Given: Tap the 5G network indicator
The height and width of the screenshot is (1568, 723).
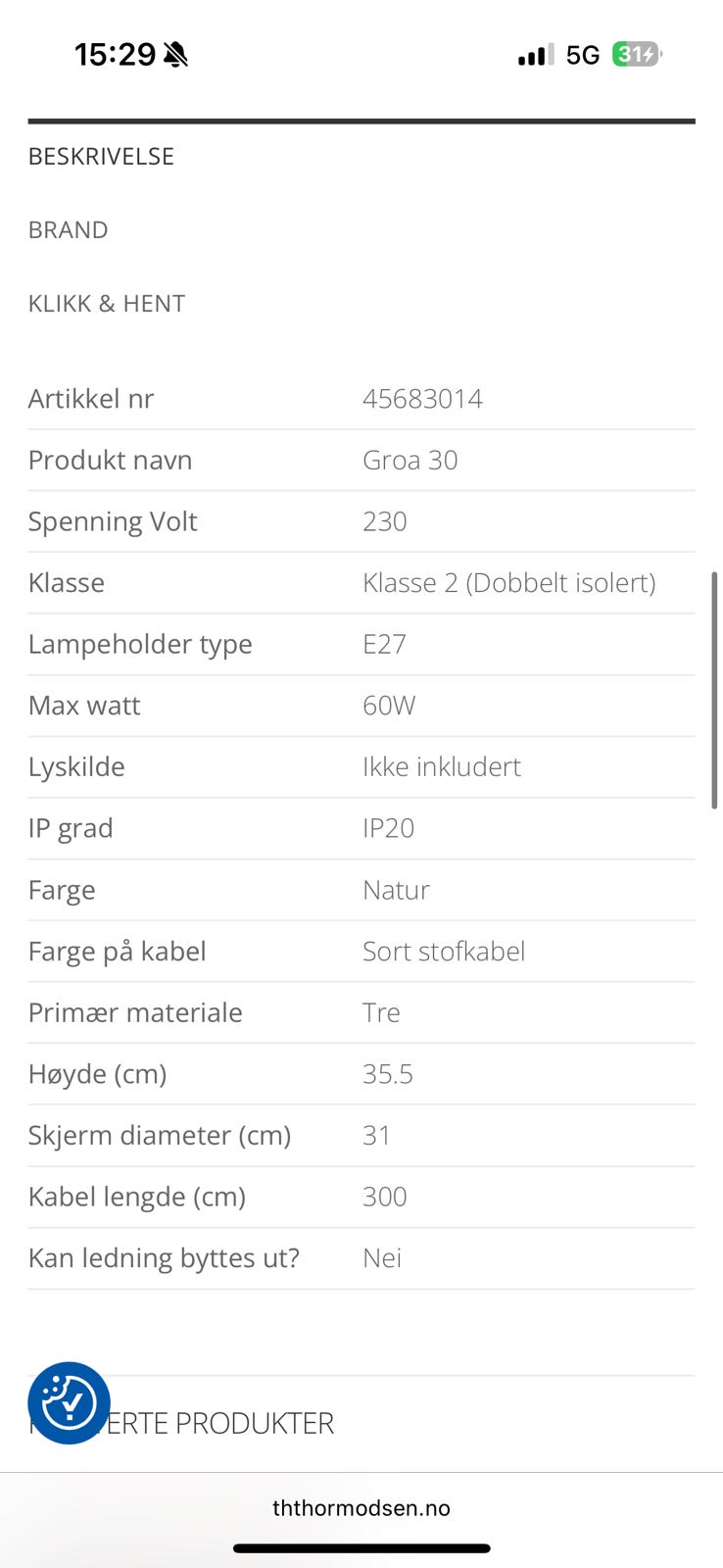Looking at the screenshot, I should 583,55.
